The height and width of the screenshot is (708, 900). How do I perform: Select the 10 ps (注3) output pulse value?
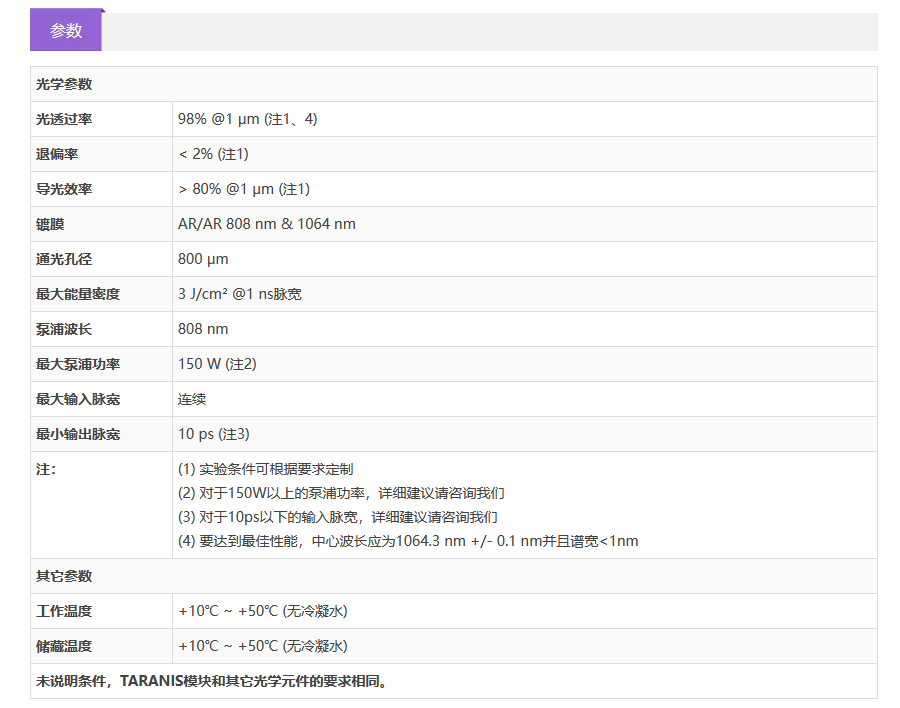[213, 434]
